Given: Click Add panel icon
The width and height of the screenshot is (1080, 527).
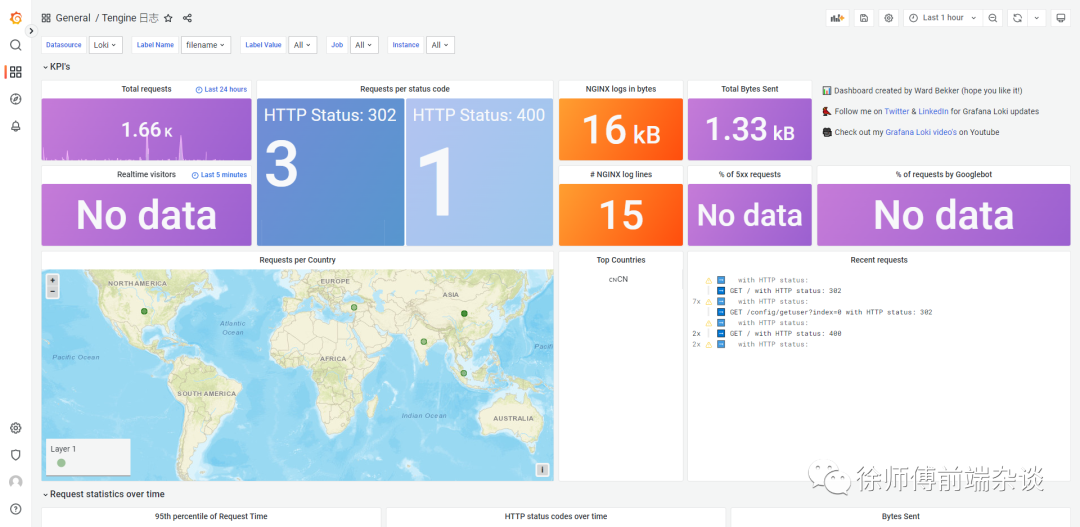Looking at the screenshot, I should (838, 19).
